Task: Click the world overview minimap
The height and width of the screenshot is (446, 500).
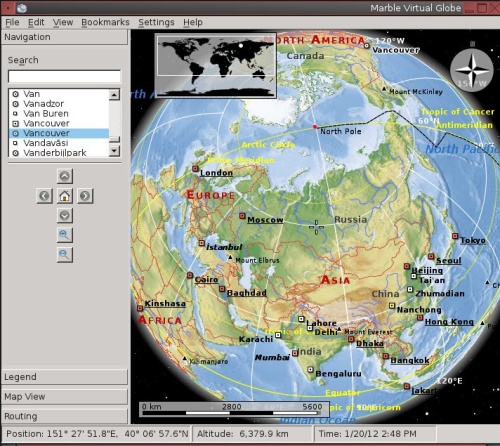Action: pyautogui.click(x=216, y=65)
